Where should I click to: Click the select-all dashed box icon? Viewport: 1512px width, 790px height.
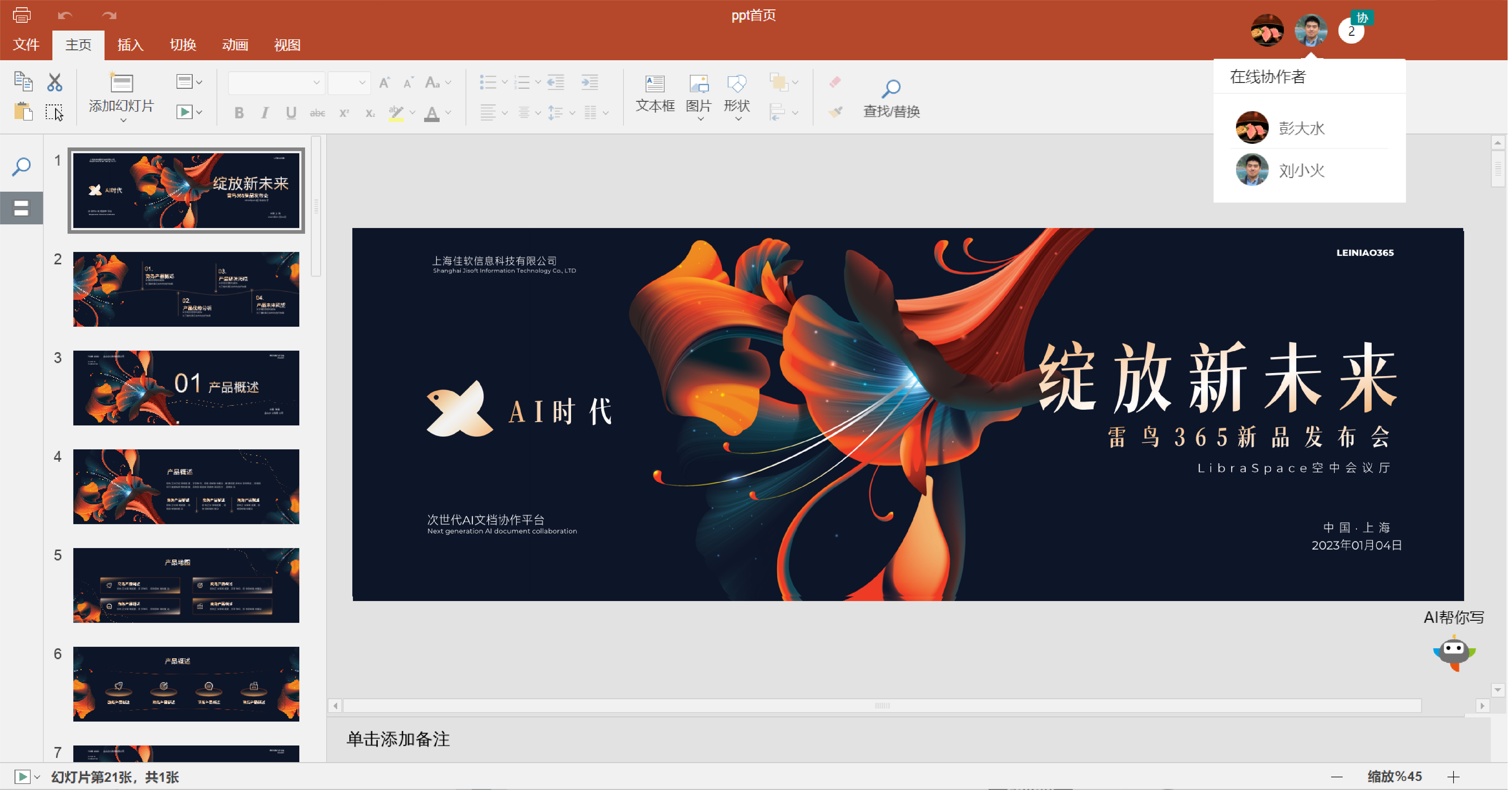coord(55,112)
